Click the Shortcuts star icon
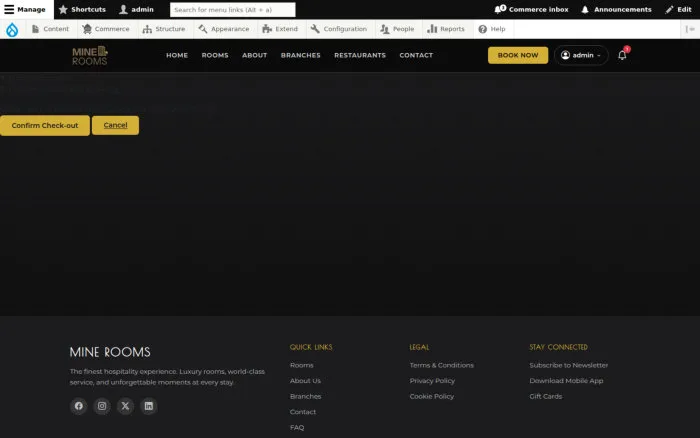The height and width of the screenshot is (438, 700). (63, 9)
